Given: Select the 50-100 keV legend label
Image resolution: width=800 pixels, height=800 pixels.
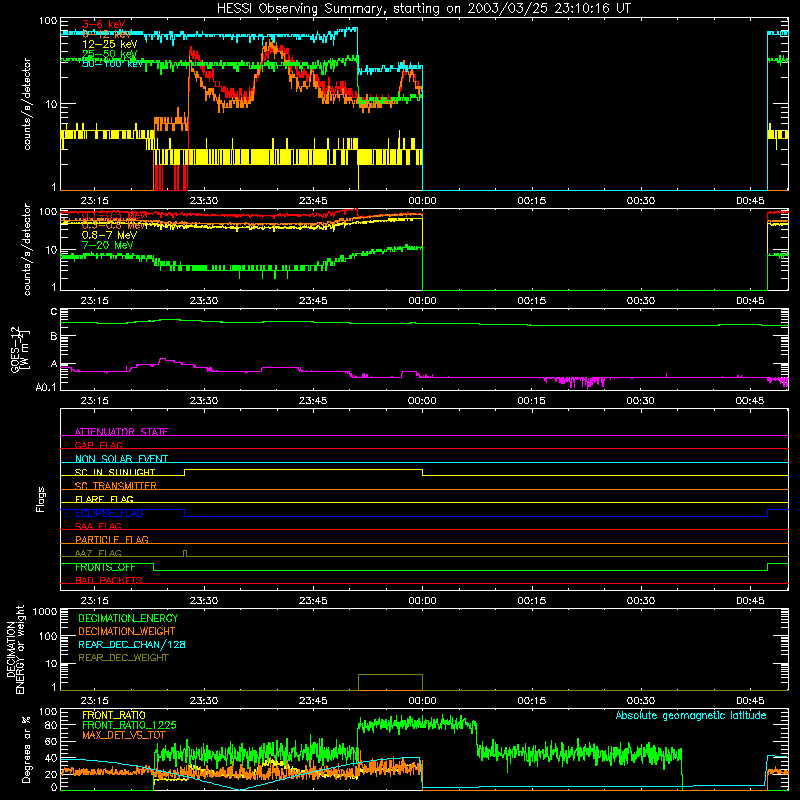Looking at the screenshot, I should [x=113, y=64].
